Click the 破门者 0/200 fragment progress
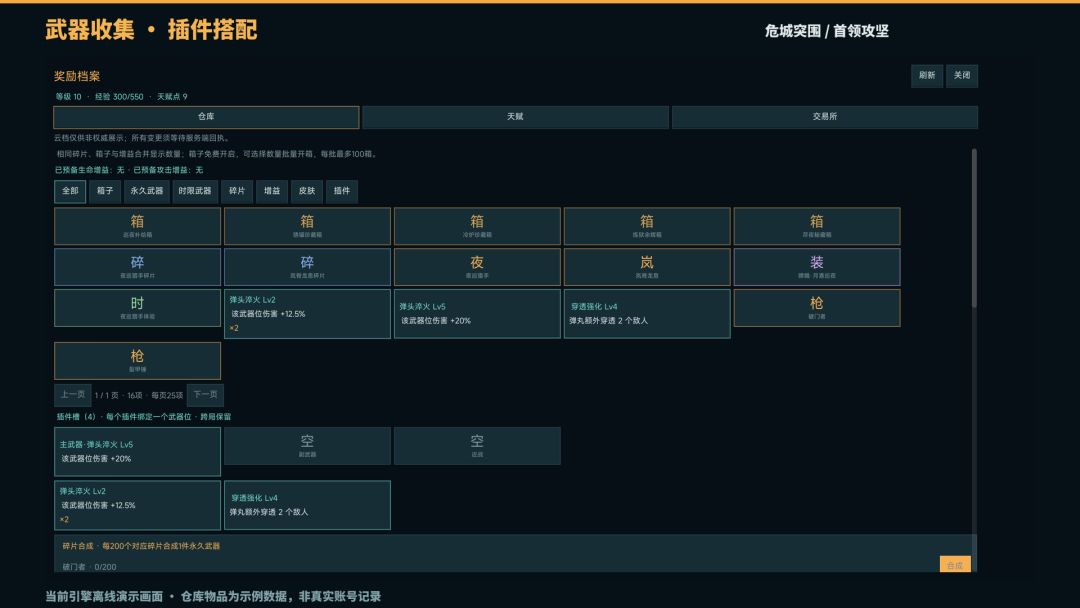1080x608 pixels. (x=90, y=567)
